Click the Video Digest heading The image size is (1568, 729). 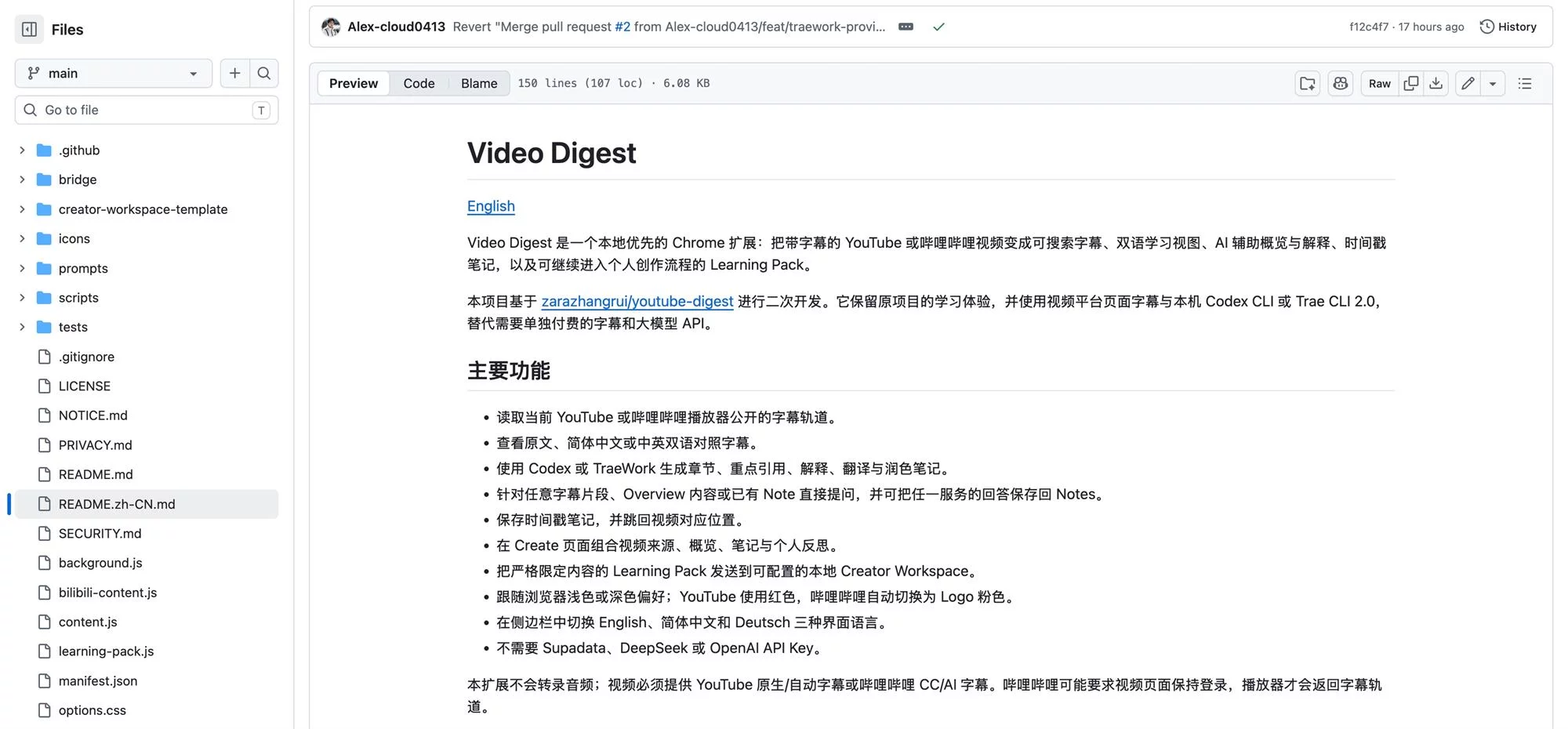coord(552,153)
